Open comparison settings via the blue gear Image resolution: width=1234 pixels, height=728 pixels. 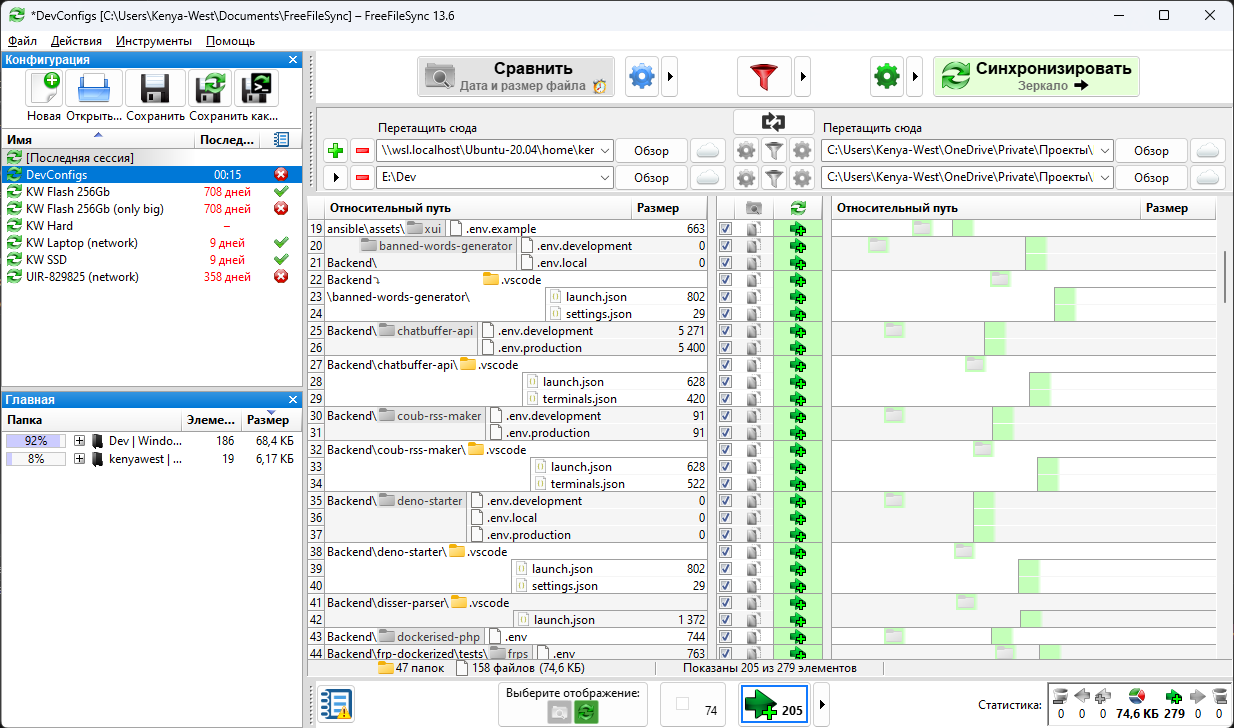(x=642, y=76)
